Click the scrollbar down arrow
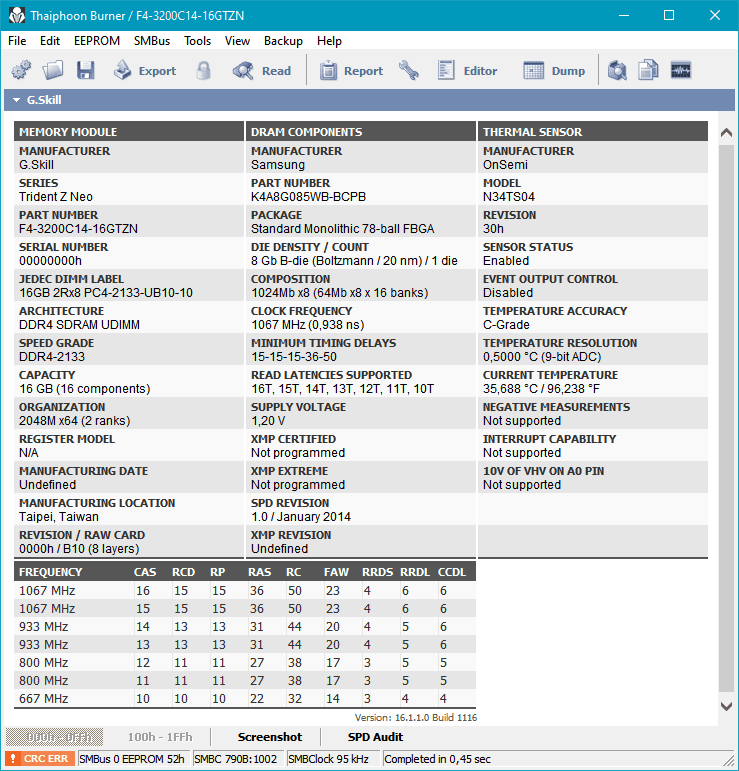 [x=726, y=706]
